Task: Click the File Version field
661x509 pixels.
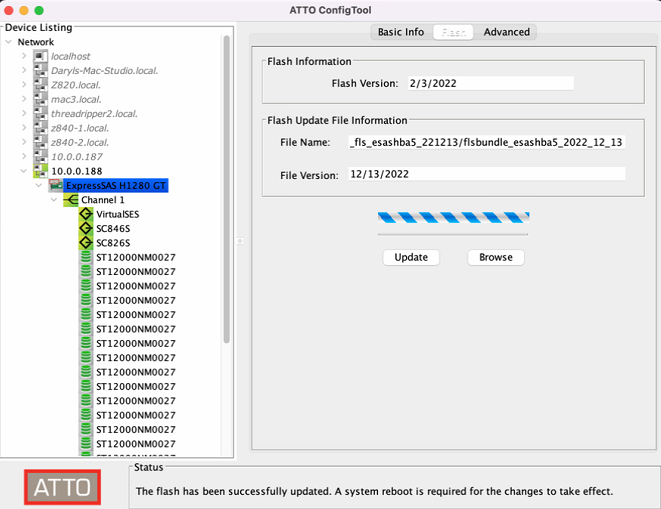Action: [x=487, y=174]
